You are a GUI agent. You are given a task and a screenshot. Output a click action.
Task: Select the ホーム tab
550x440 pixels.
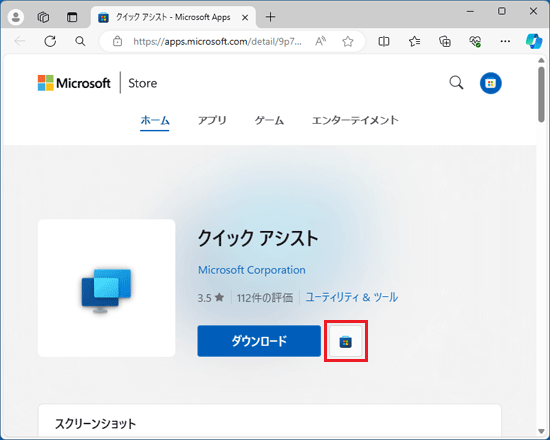pyautogui.click(x=155, y=120)
